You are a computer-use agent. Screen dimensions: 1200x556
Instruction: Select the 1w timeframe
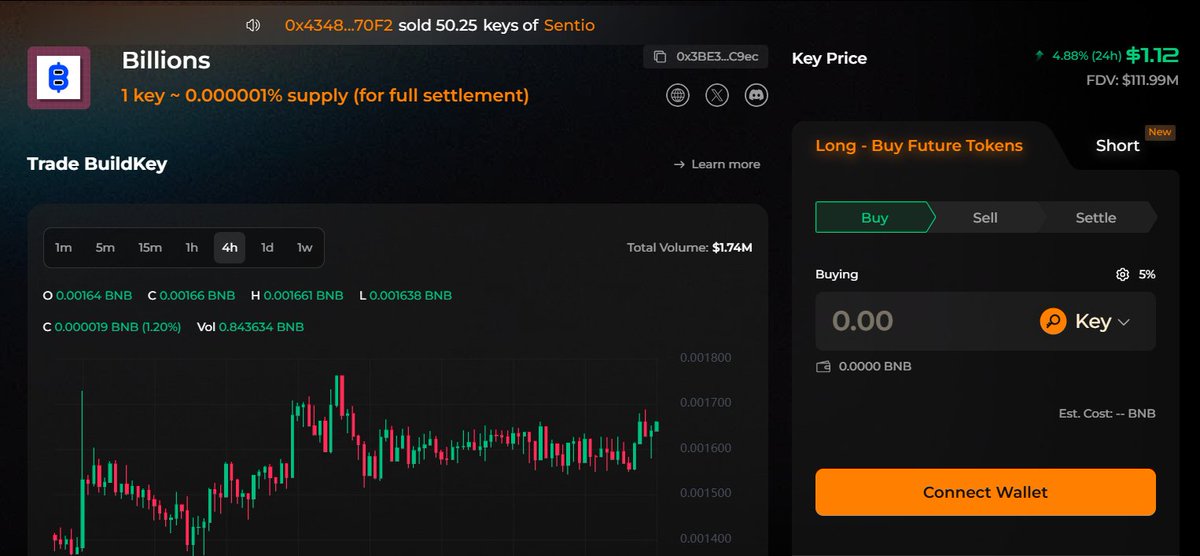pos(305,247)
